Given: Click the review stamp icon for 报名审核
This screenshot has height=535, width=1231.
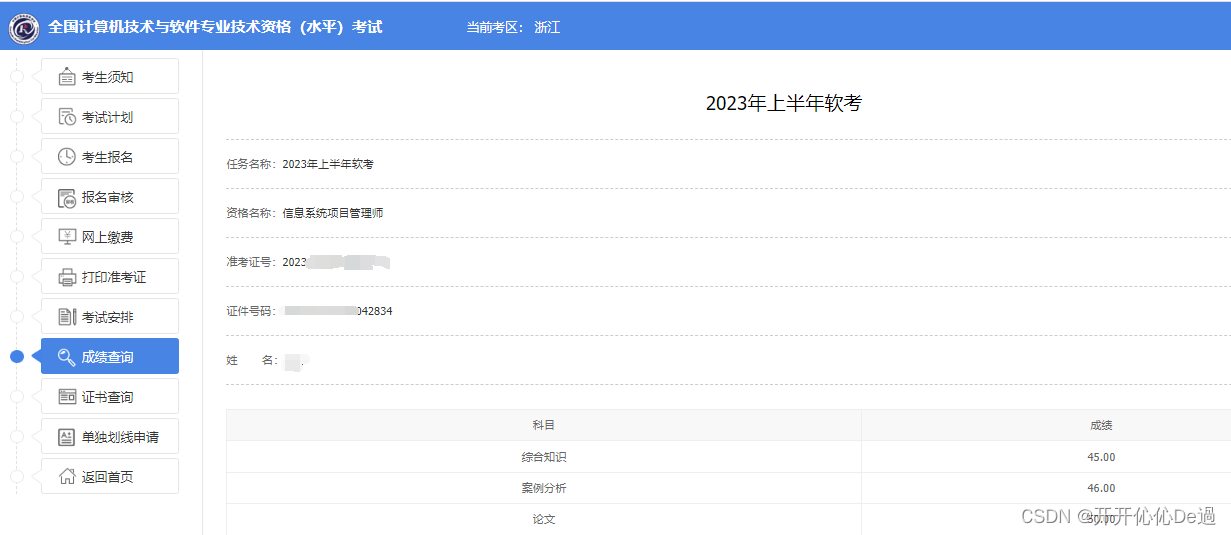Looking at the screenshot, I should click(x=67, y=197).
